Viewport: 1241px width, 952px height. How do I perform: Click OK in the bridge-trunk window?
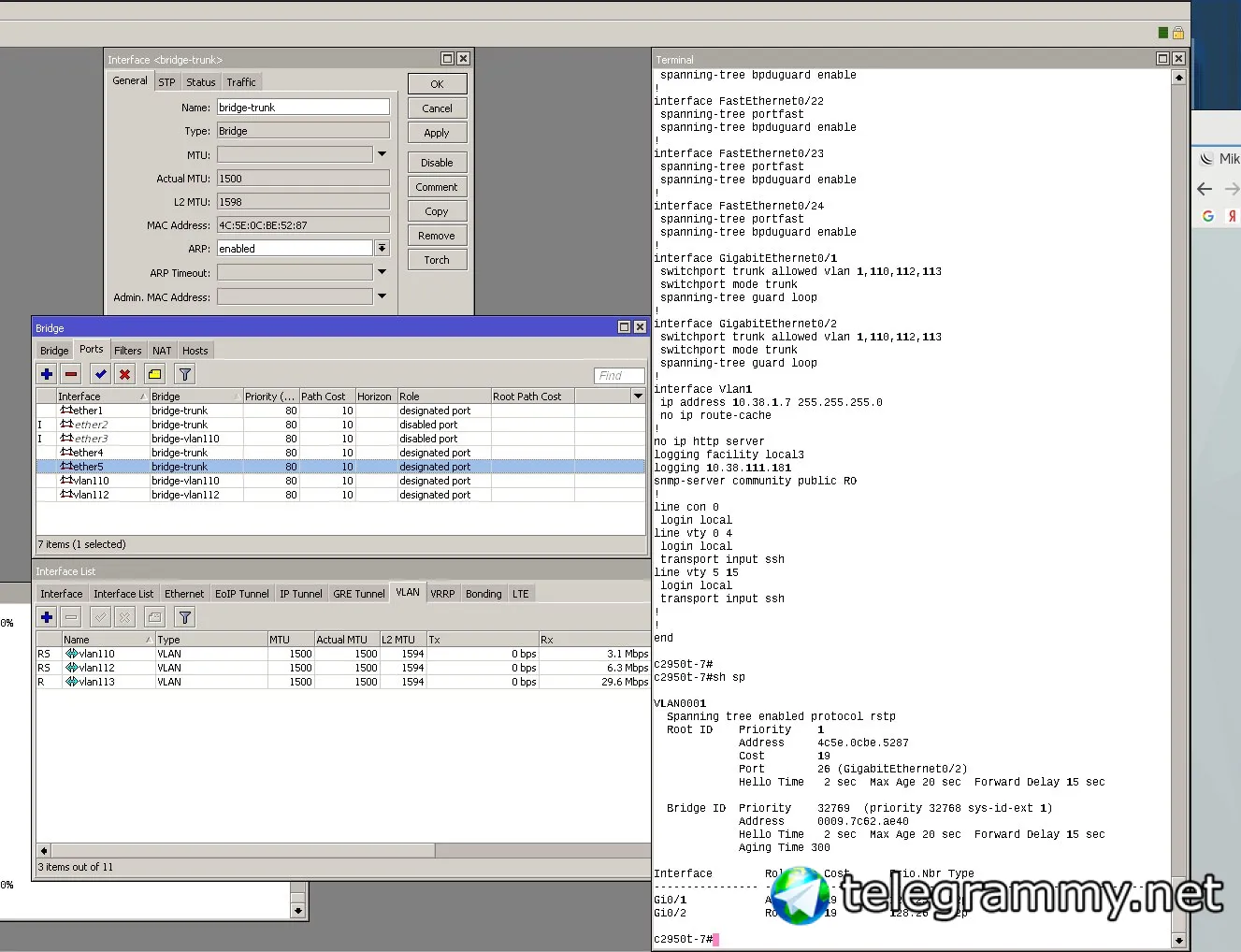coord(437,84)
